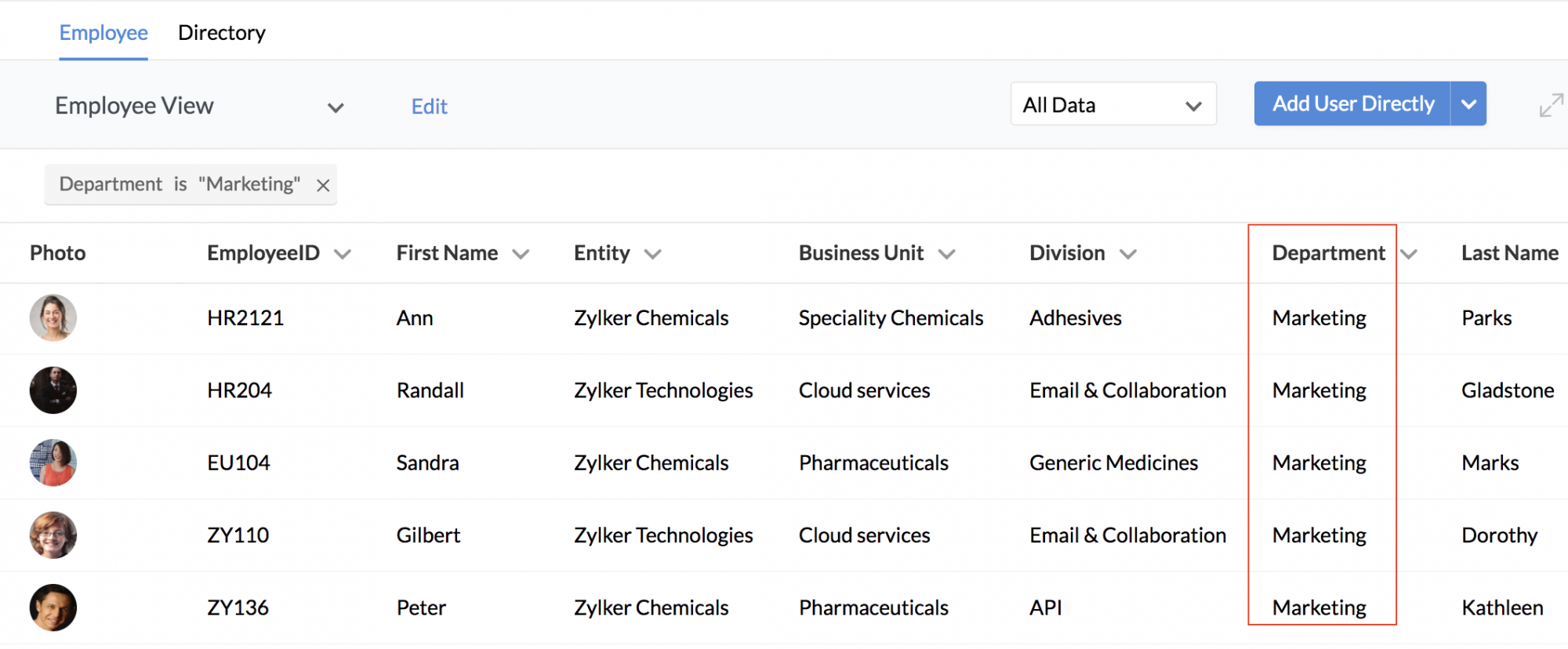Viewport: 1568px width, 649px height.
Task: Click the Adhesives division cell
Action: tap(1076, 318)
